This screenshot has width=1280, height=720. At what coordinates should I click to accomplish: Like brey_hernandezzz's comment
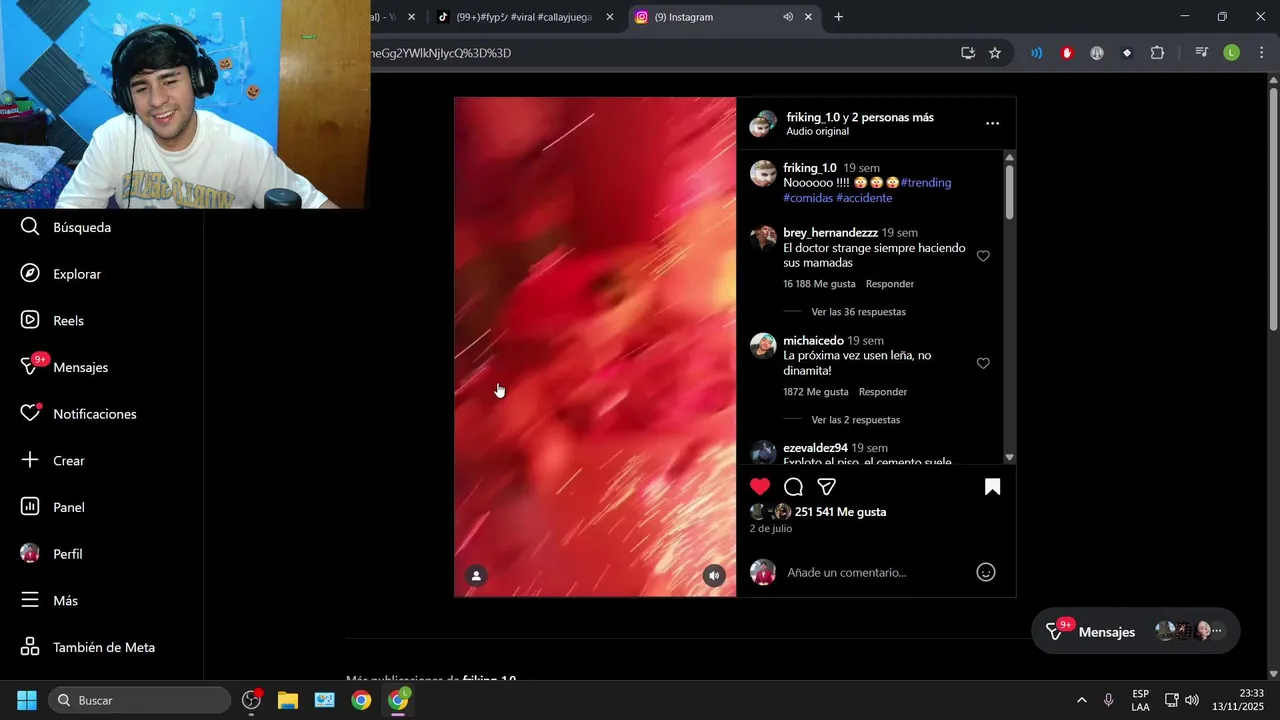point(983,256)
